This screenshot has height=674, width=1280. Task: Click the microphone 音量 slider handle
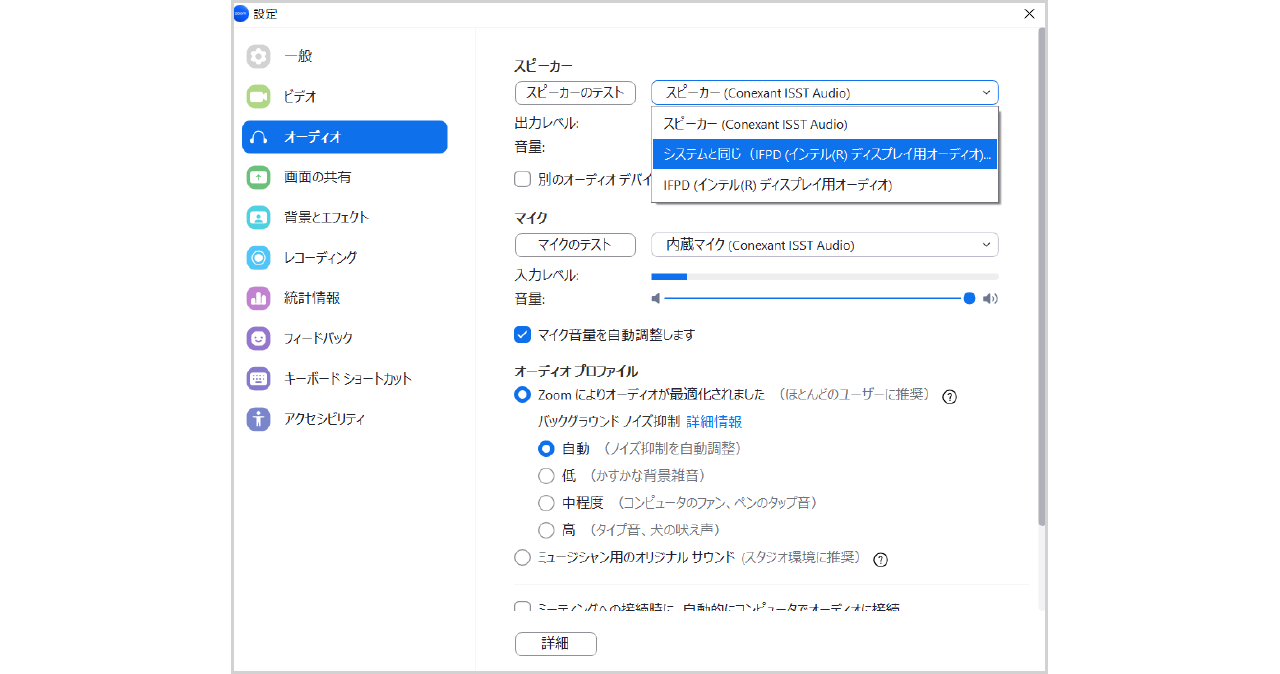[969, 298]
